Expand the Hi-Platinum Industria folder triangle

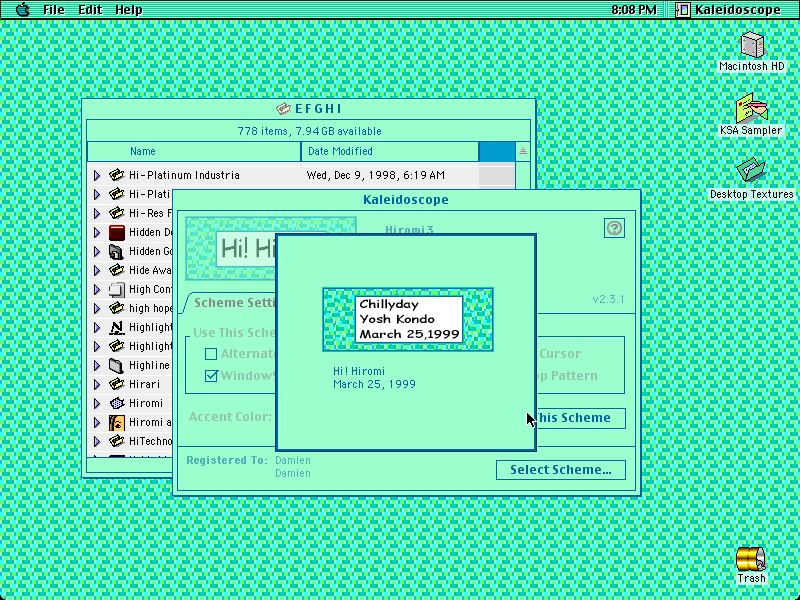click(97, 176)
